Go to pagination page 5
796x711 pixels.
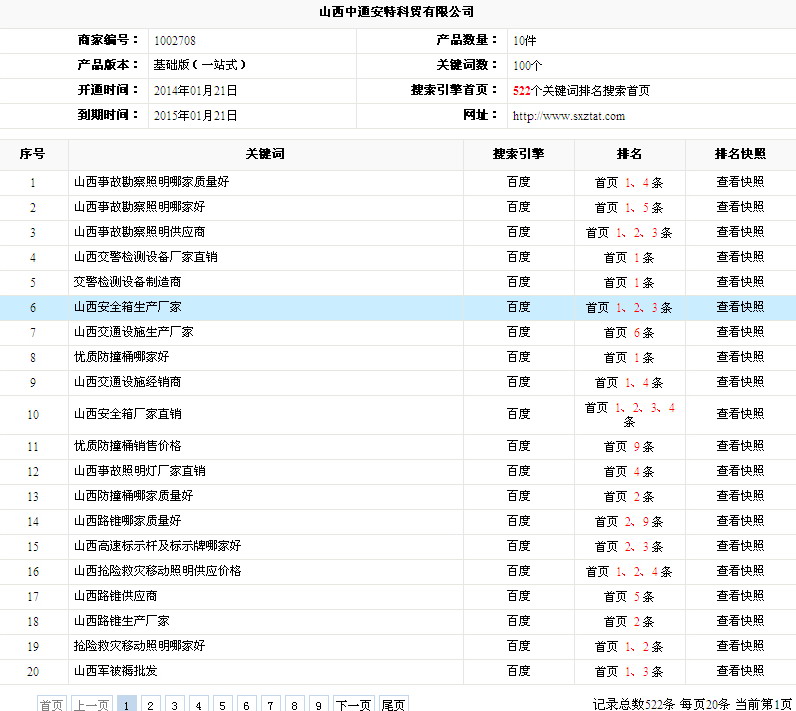click(222, 704)
